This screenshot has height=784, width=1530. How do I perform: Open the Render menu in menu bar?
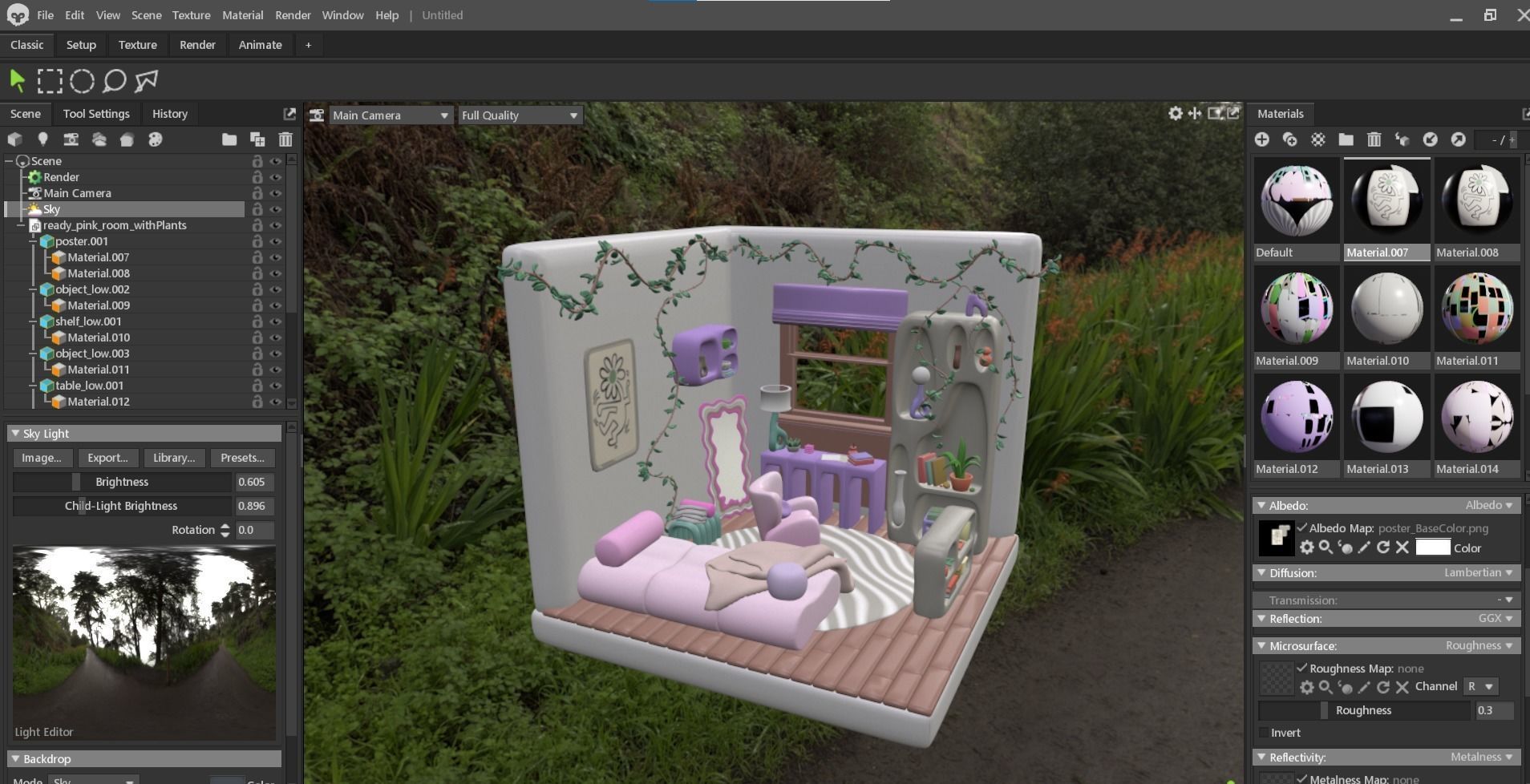tap(293, 15)
